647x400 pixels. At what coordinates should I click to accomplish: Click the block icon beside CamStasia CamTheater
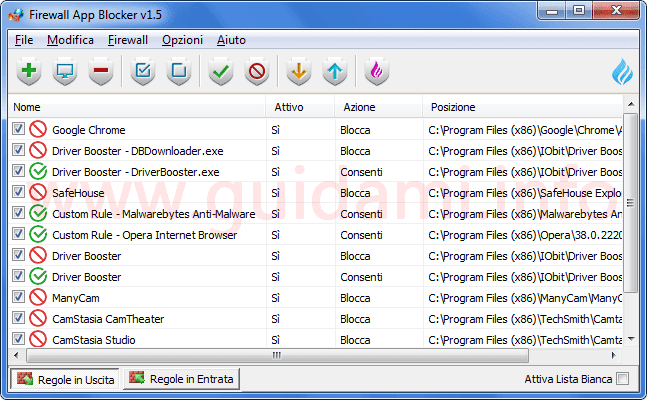tap(38, 319)
